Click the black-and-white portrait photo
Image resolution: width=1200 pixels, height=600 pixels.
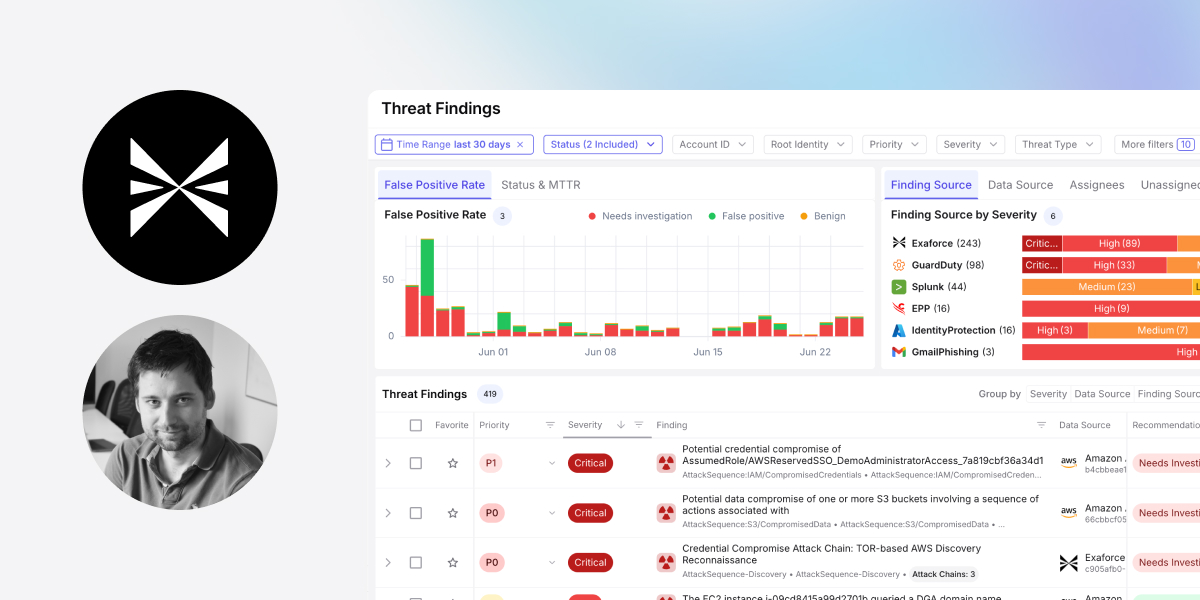pyautogui.click(x=180, y=412)
